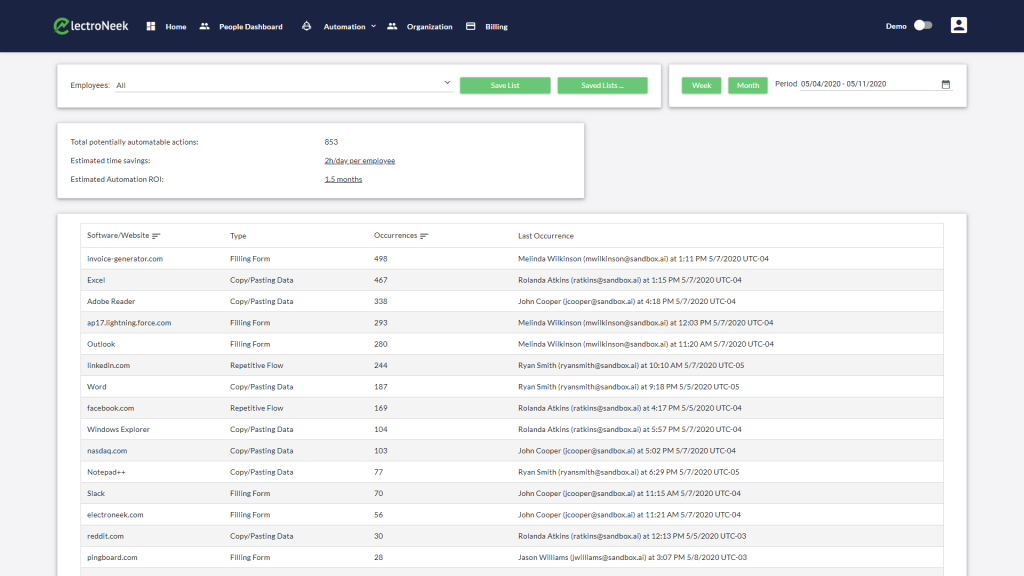The image size is (1024, 576).
Task: Select the reddit.com row
Action: (511, 536)
